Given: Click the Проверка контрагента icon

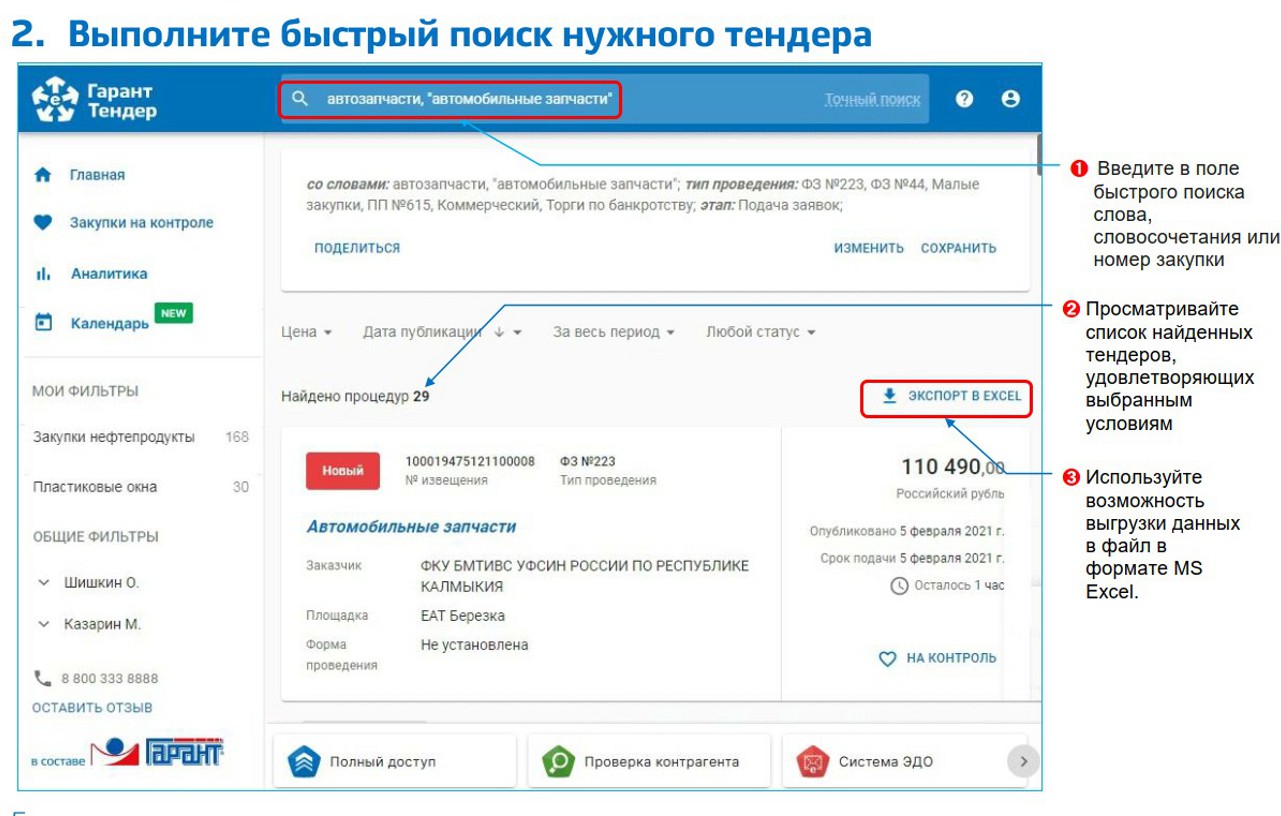Looking at the screenshot, I should click(558, 762).
